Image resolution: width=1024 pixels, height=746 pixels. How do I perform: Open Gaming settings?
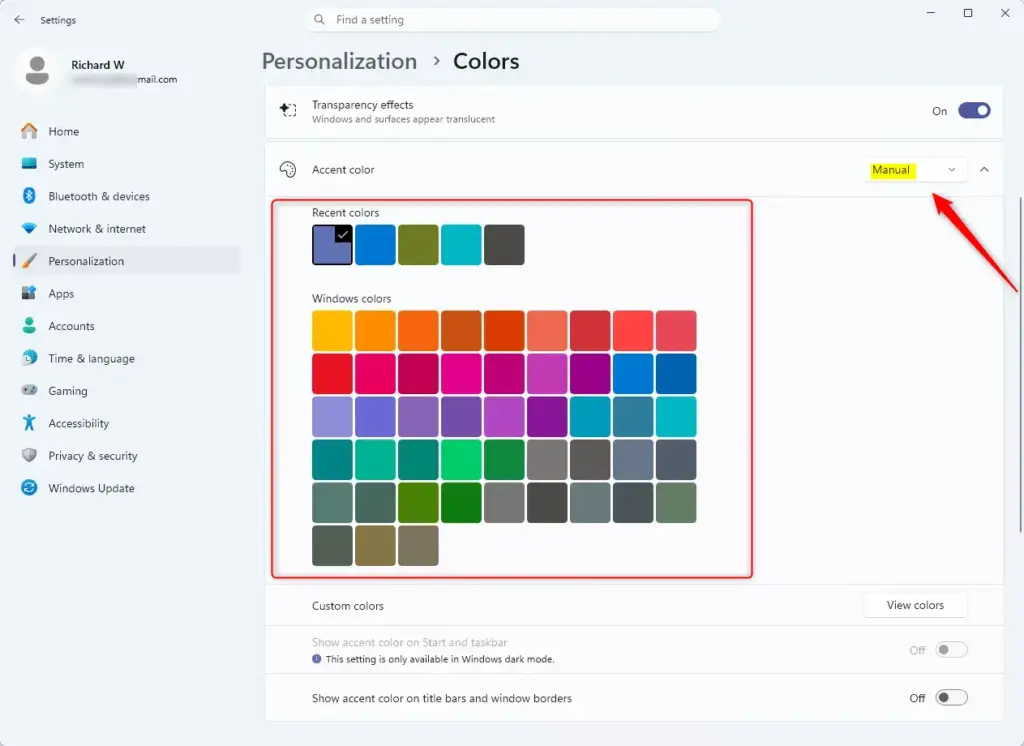(127, 391)
